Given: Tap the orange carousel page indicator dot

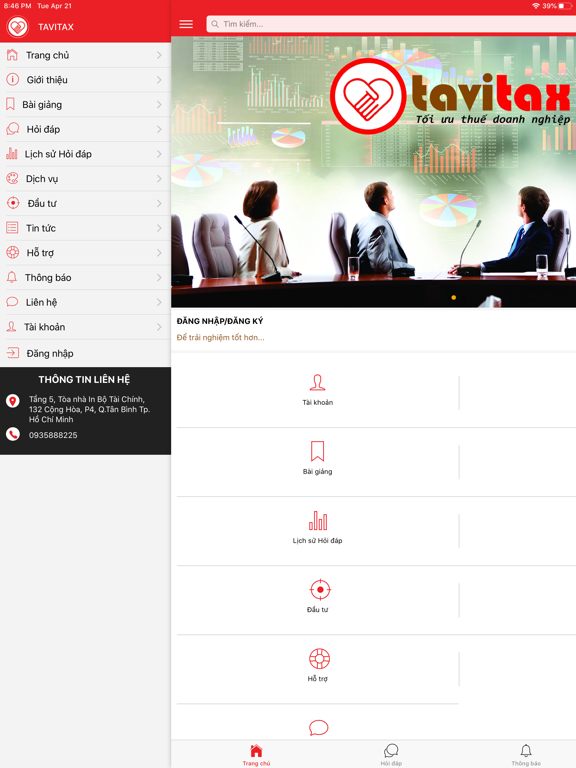Looking at the screenshot, I should [454, 297].
